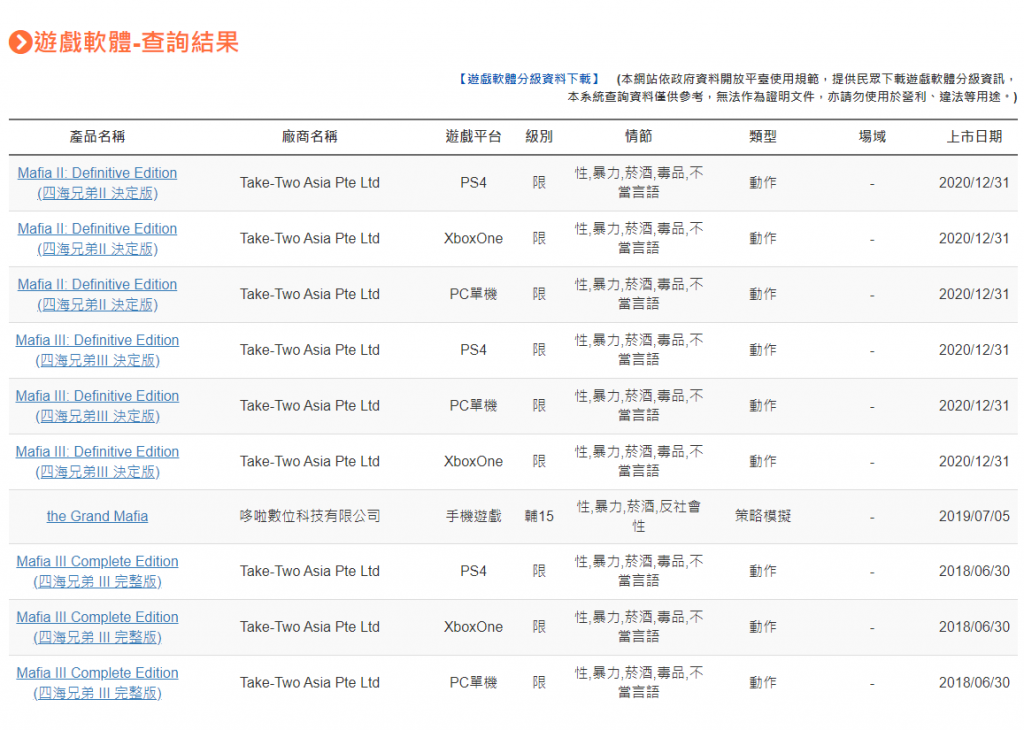Click the 上市日期 column header

[974, 136]
